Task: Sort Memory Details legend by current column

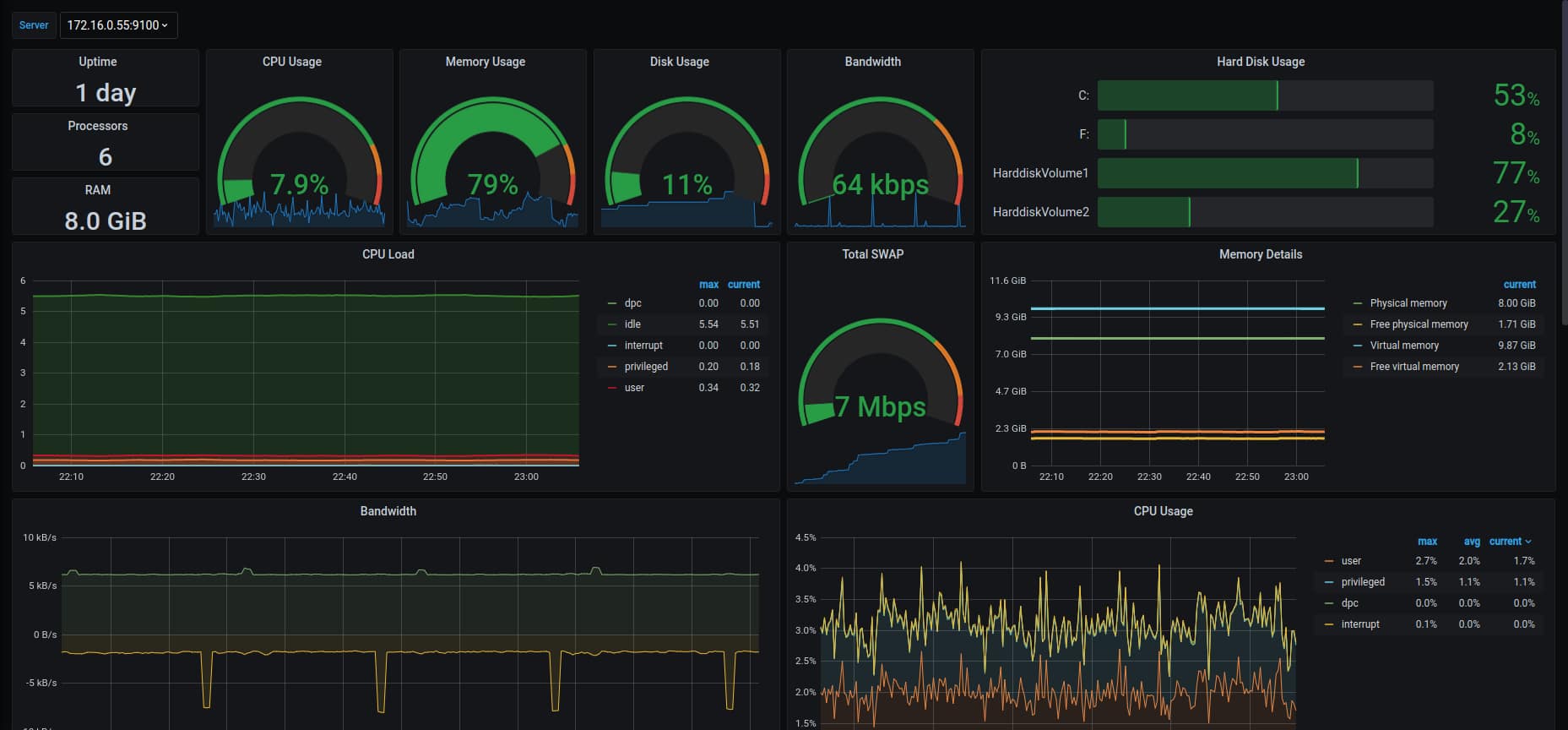Action: click(1519, 285)
